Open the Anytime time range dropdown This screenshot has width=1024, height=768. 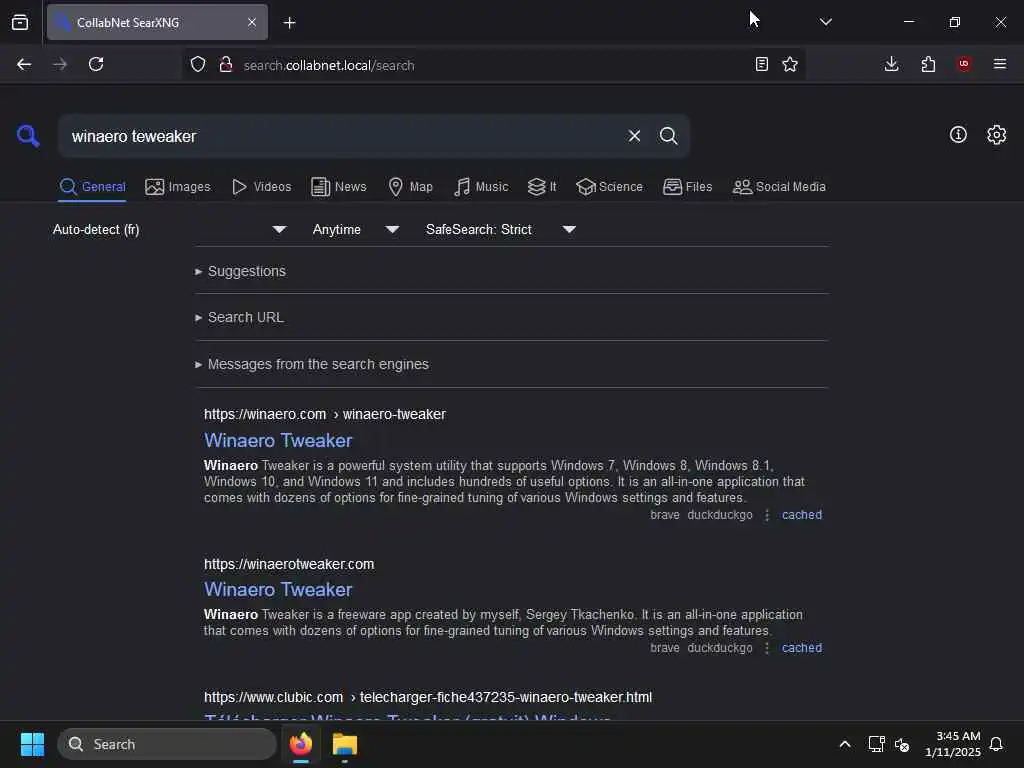click(x=355, y=229)
